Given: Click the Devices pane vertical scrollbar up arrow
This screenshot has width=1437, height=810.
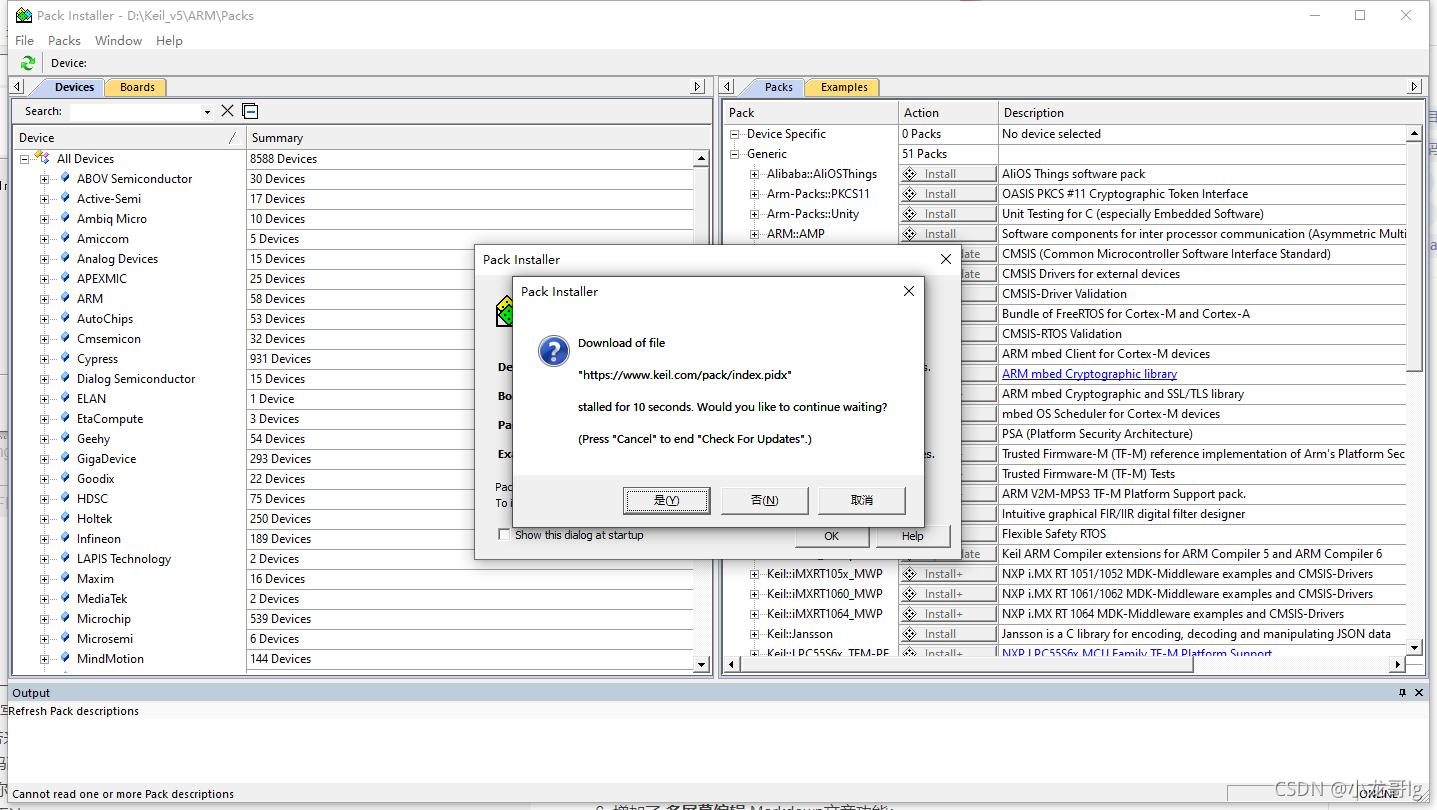Looking at the screenshot, I should (701, 158).
